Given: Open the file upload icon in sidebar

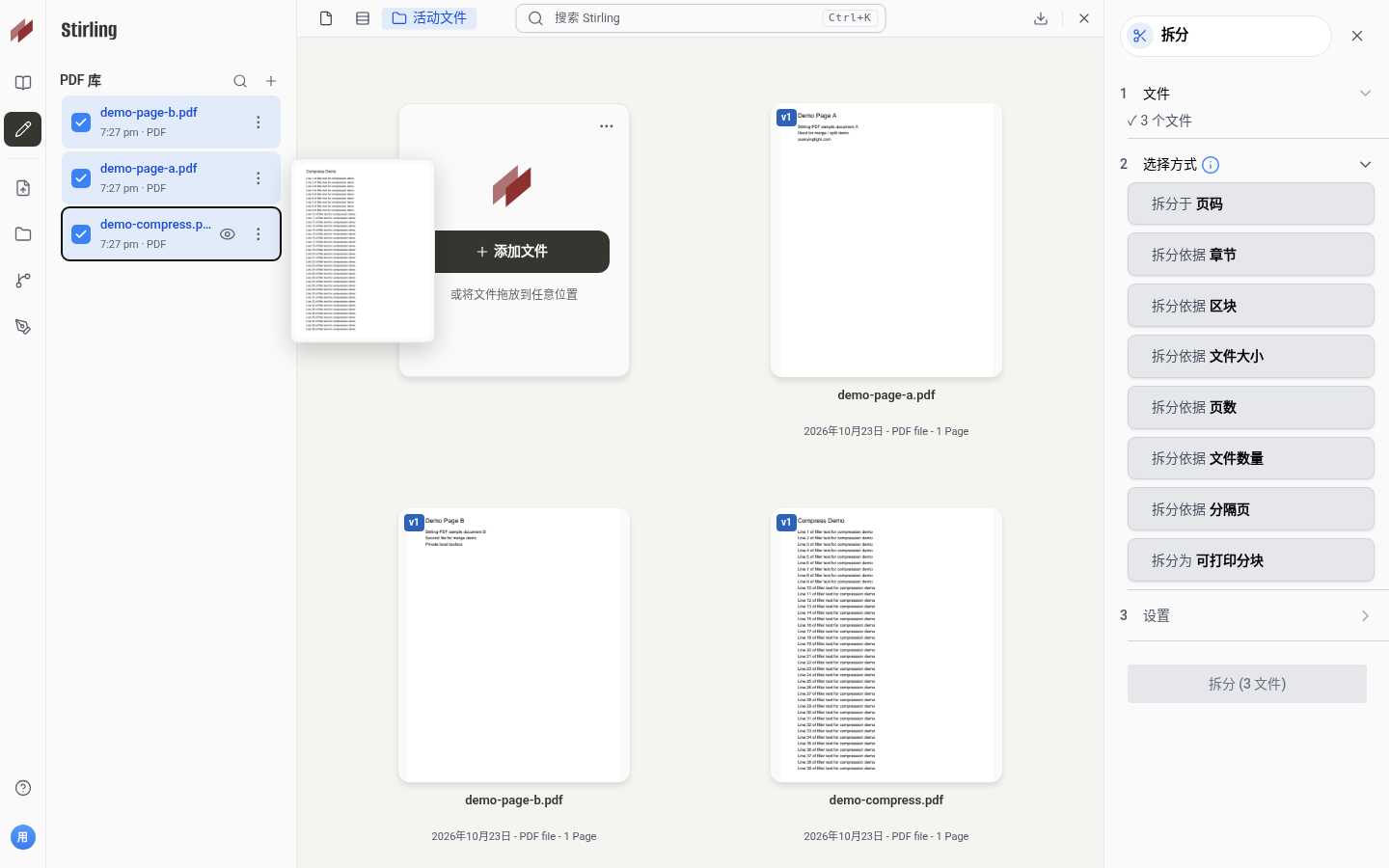Looking at the screenshot, I should (23, 188).
